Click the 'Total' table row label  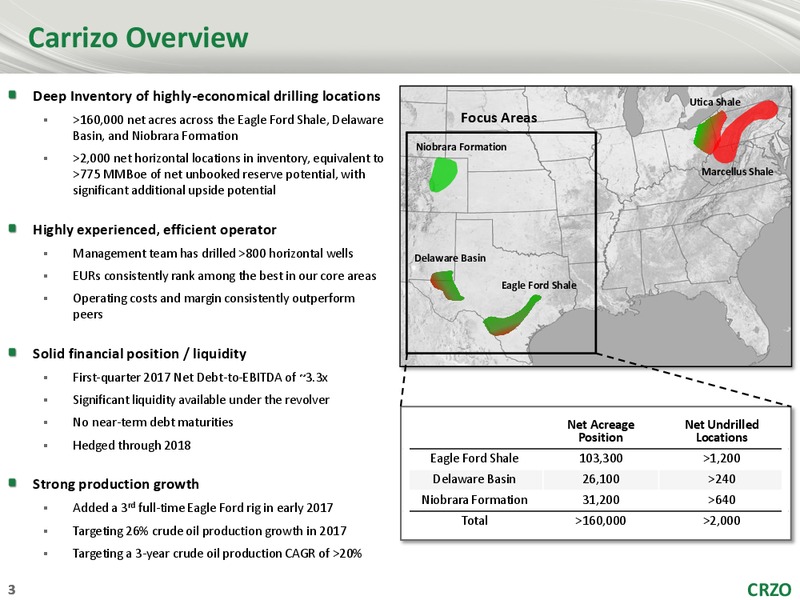pyautogui.click(x=474, y=521)
